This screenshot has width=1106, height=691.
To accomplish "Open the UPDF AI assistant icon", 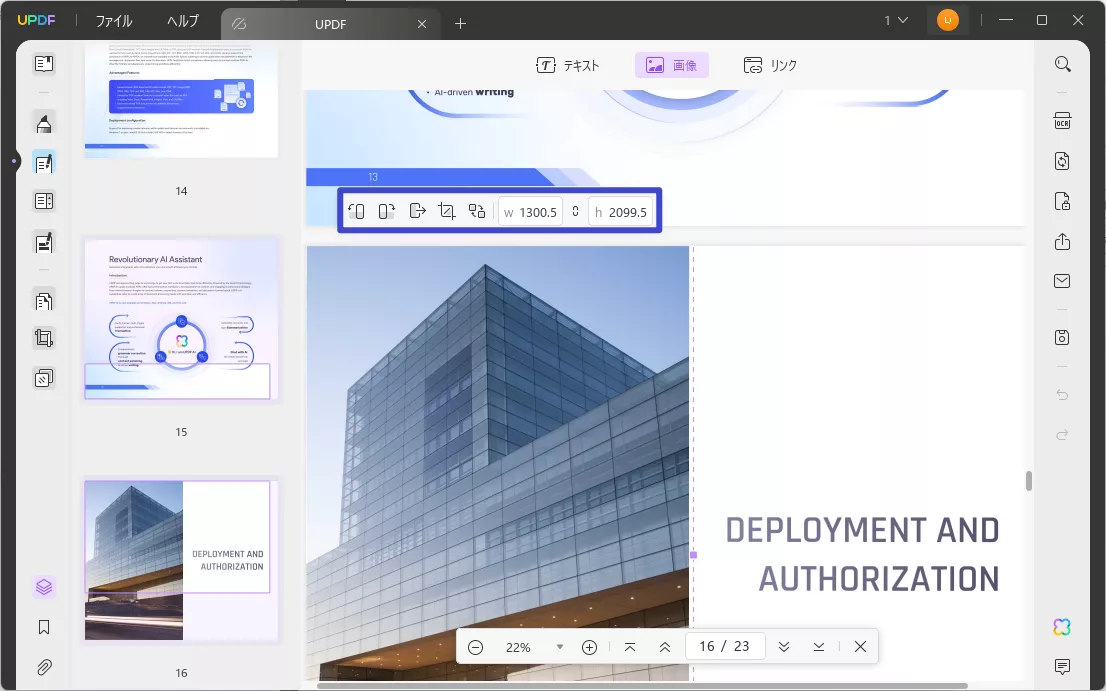I will [1062, 627].
